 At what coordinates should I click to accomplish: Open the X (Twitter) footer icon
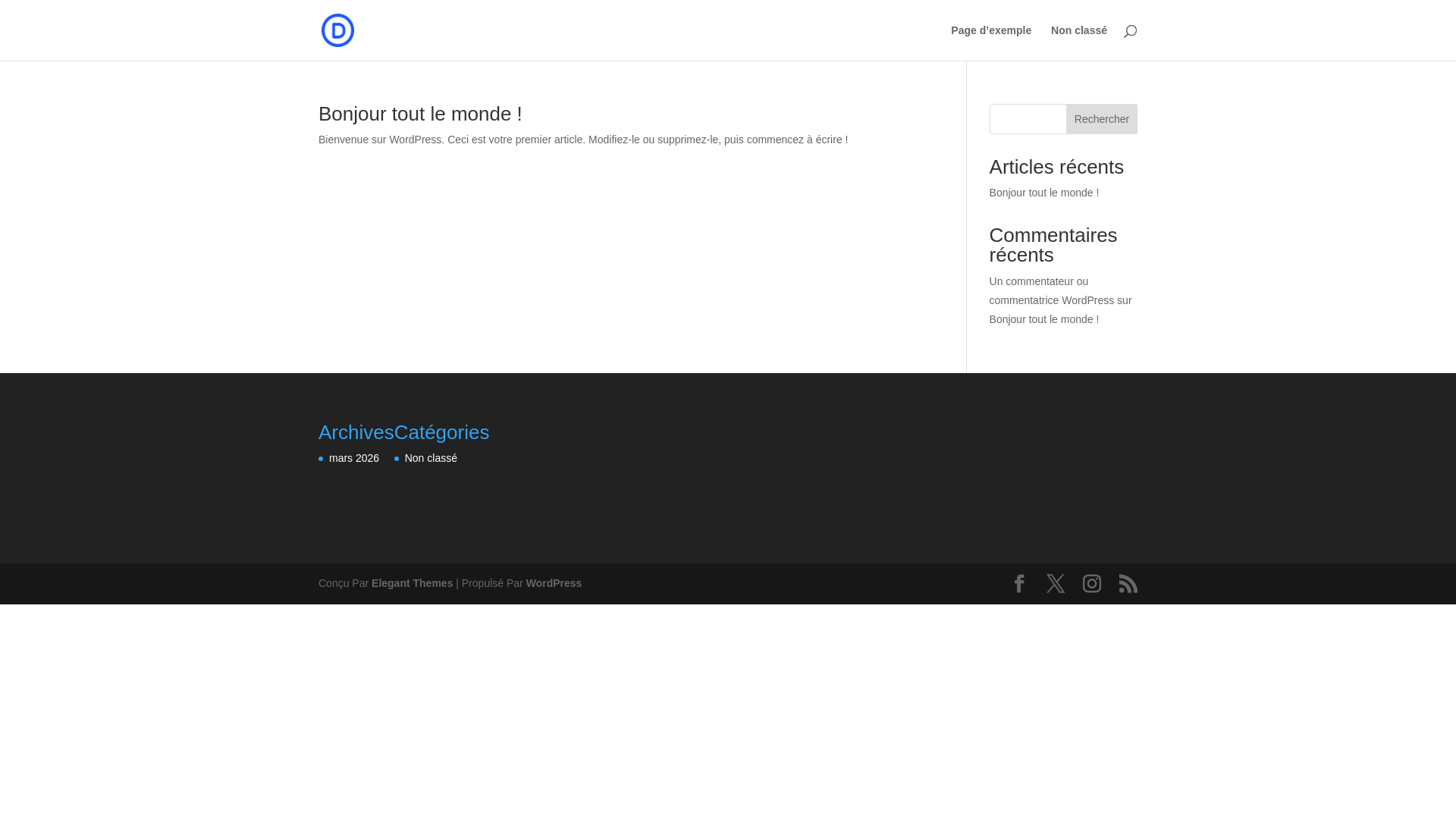[x=1056, y=583]
